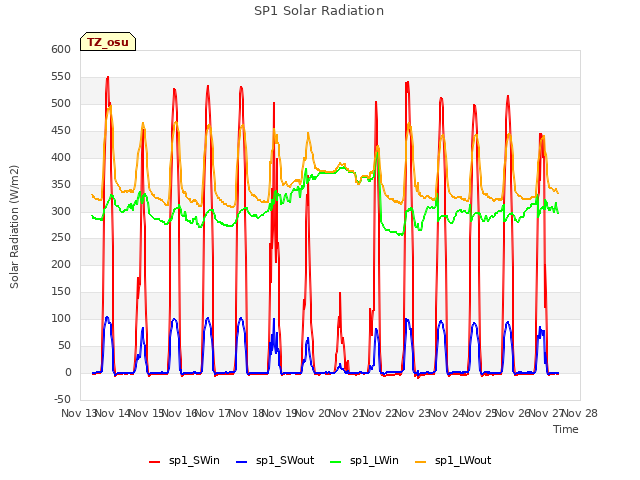Click the 550 y-axis tick label
640x480 pixels.
pyautogui.click(x=61, y=76)
